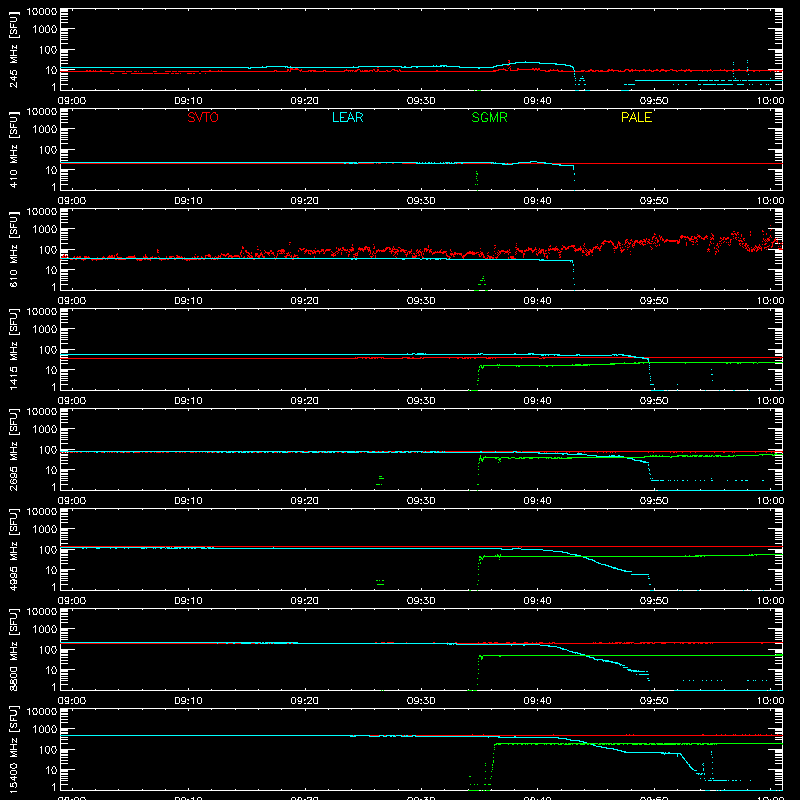Click the red SVTO legend label
Image resolution: width=800 pixels, height=800 pixels.
(203, 117)
